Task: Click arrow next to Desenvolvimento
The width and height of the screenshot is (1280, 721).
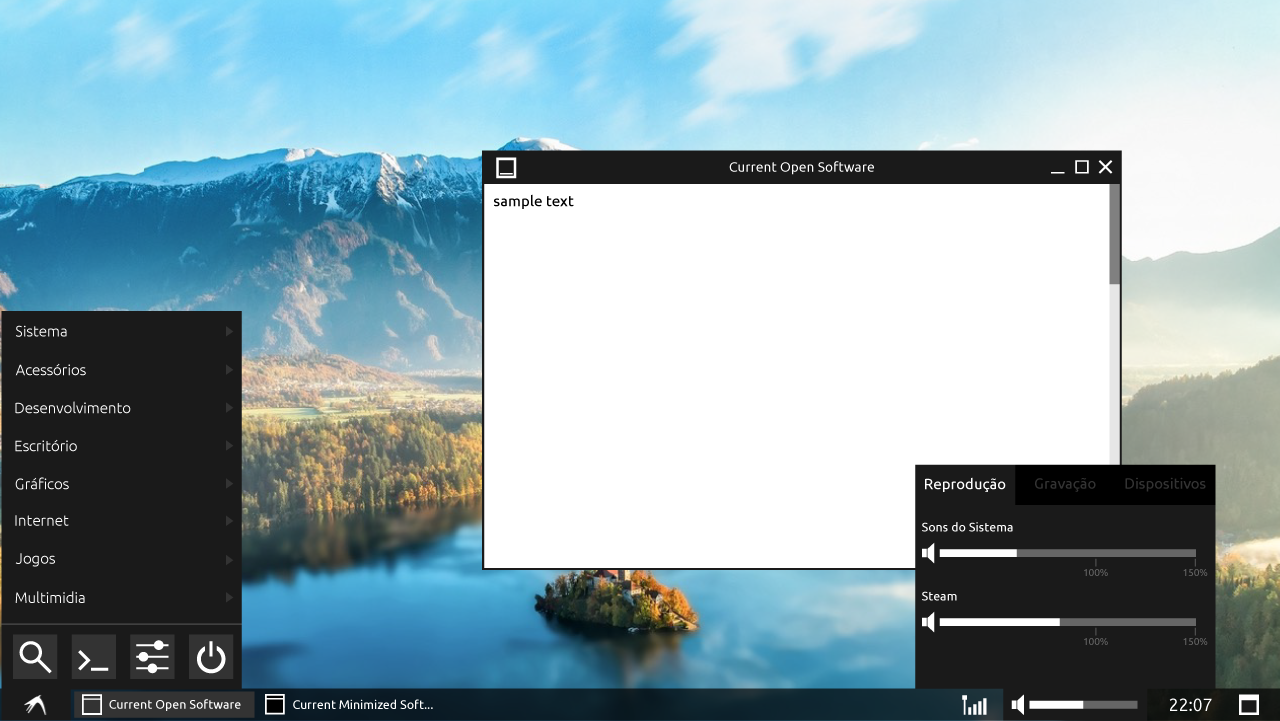Action: (229, 408)
